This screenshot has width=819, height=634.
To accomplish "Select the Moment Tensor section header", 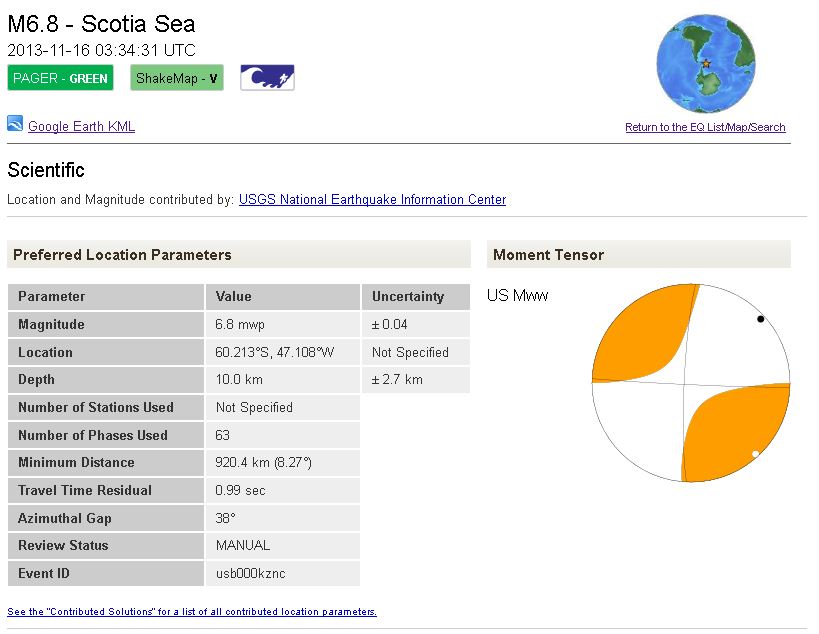I will [x=549, y=255].
